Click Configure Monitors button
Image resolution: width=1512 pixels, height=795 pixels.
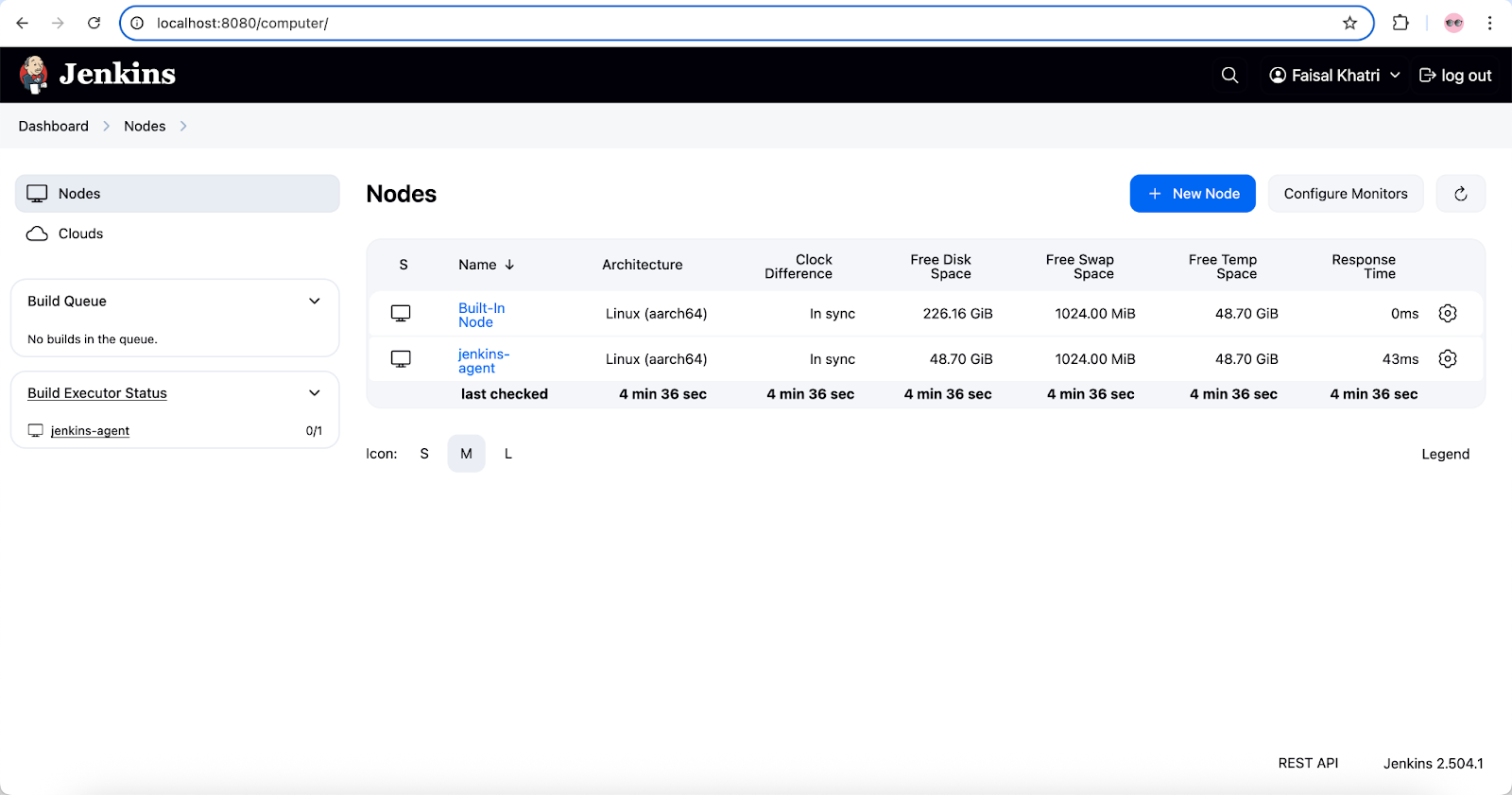click(x=1346, y=194)
